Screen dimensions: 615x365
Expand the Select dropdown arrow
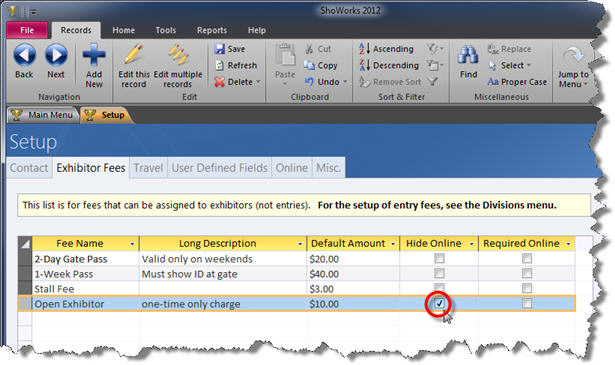pos(528,65)
